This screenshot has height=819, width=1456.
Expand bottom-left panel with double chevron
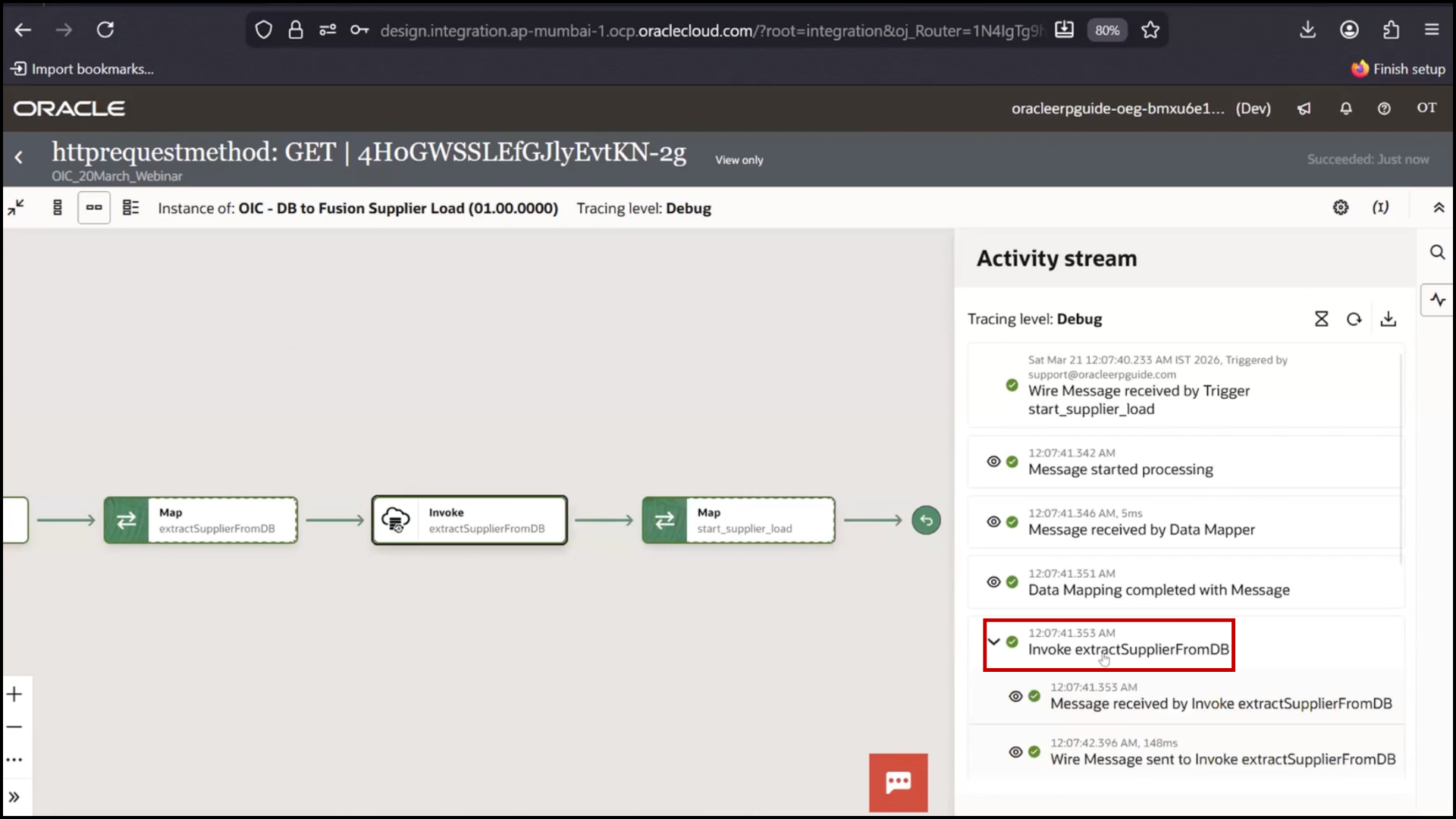click(14, 797)
